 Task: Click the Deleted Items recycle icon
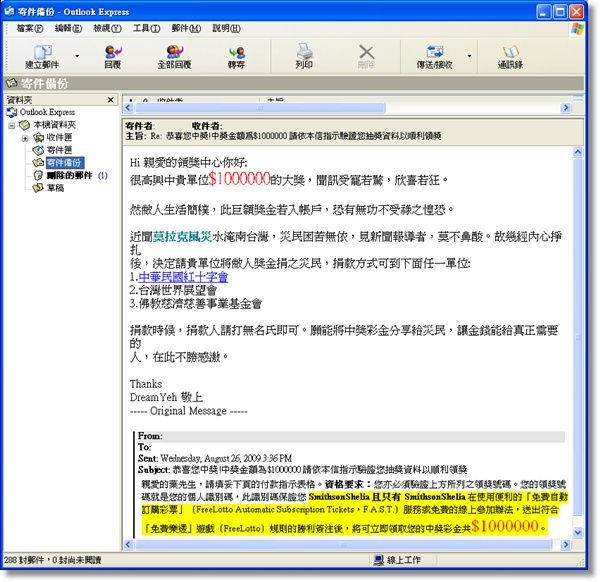(x=38, y=175)
